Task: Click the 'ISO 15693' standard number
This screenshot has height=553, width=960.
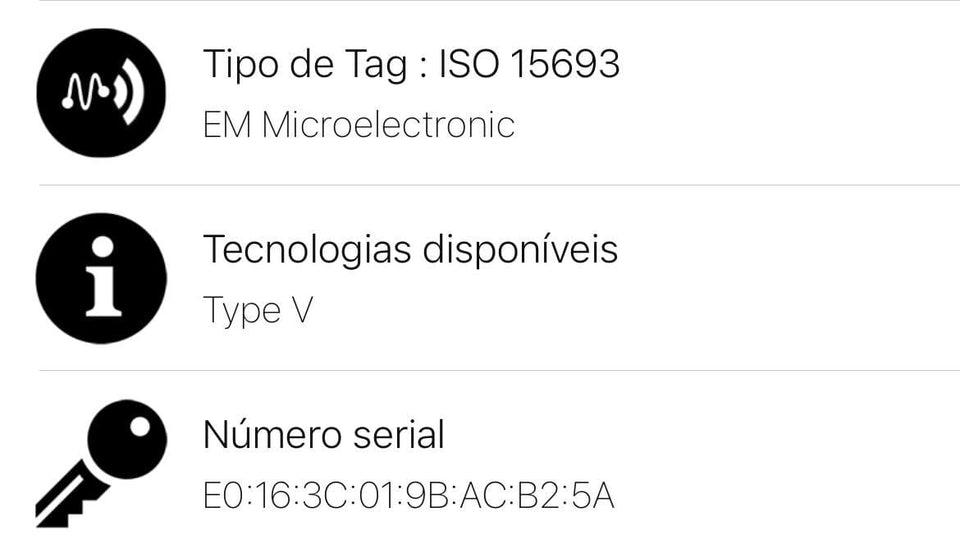Action: [529, 64]
